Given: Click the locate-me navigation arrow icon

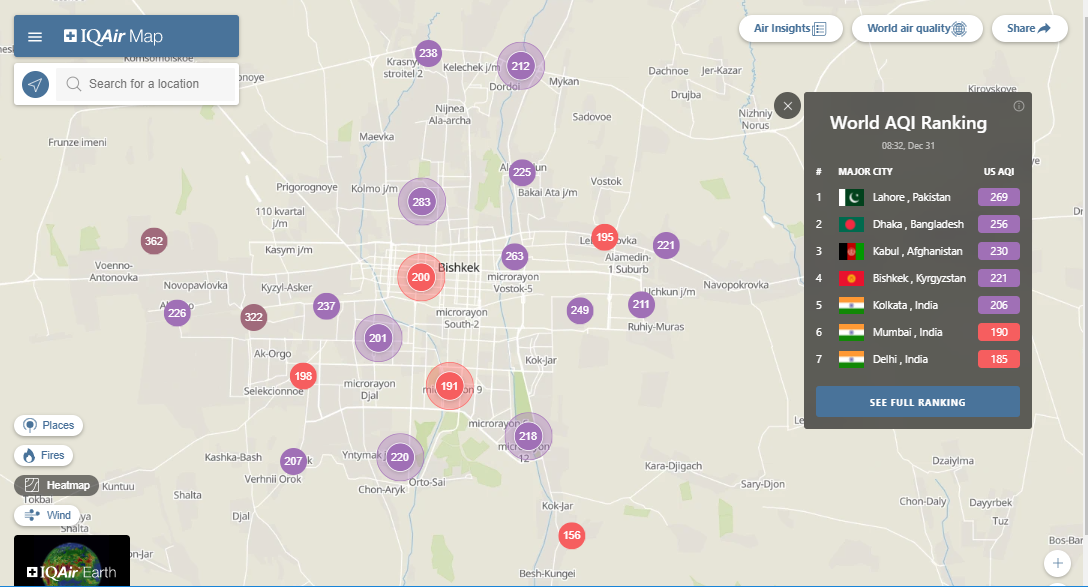Looking at the screenshot, I should [35, 84].
